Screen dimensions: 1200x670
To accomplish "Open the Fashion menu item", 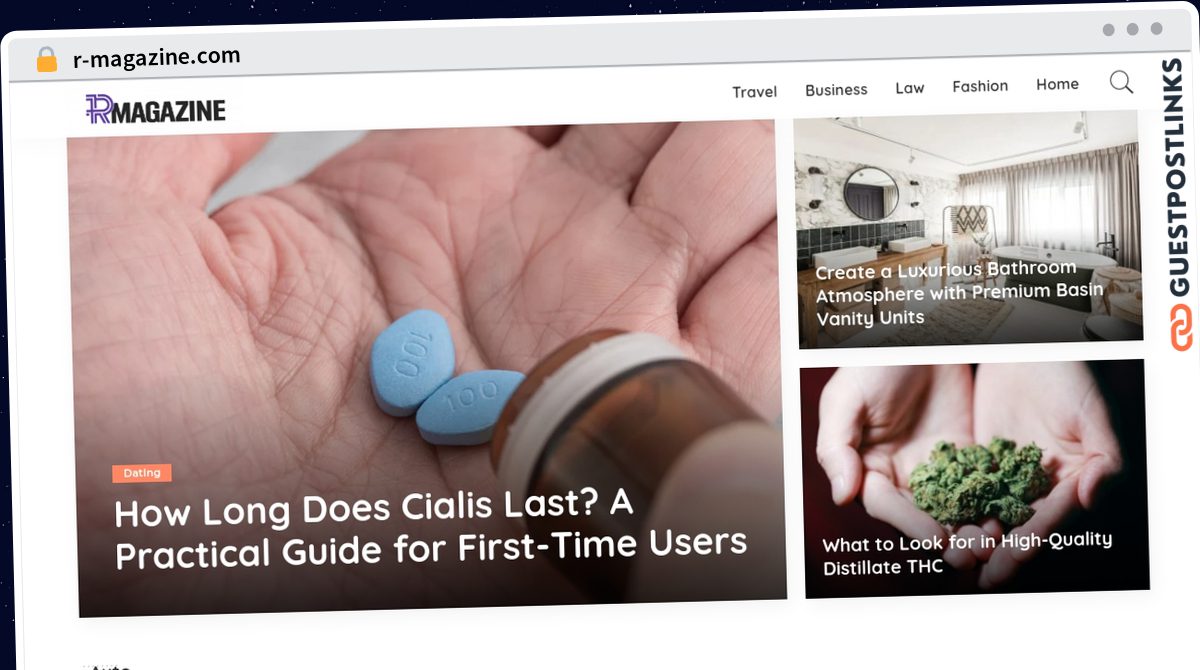I will 980,86.
